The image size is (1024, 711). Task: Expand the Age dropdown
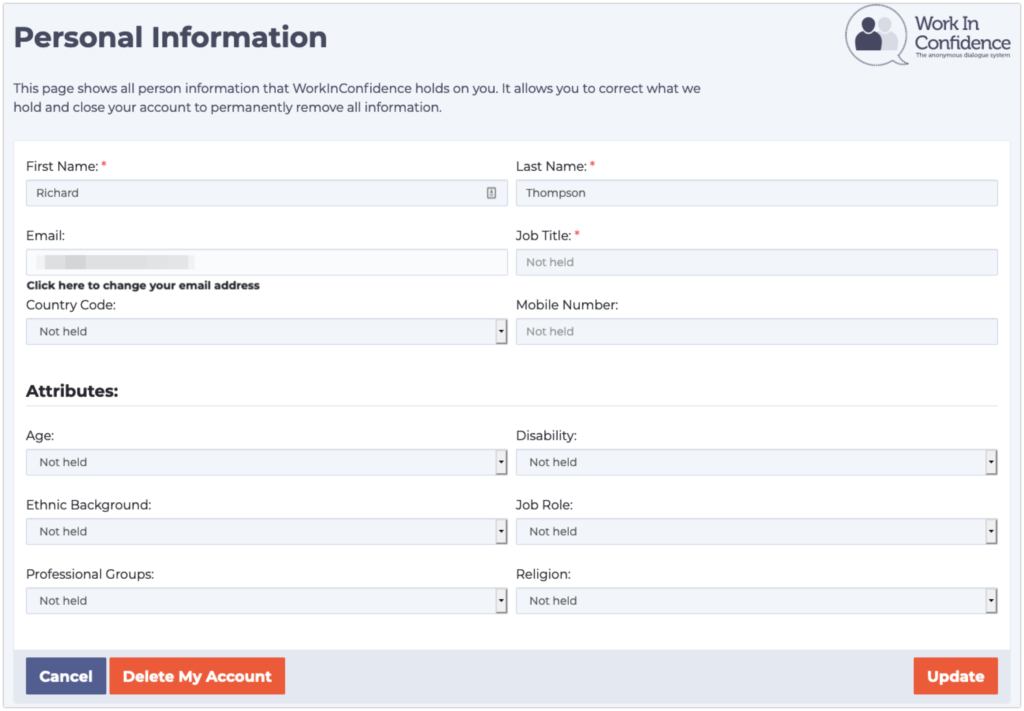click(x=500, y=462)
